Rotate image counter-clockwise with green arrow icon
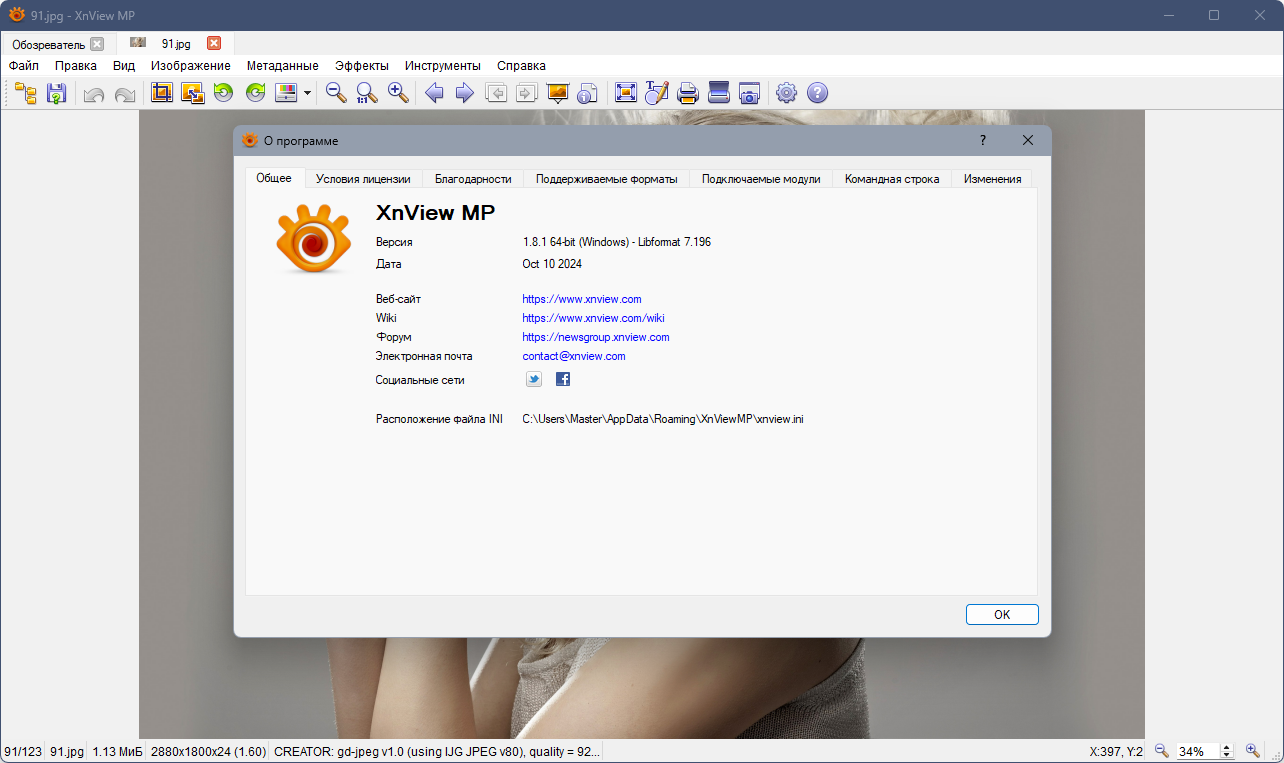Image resolution: width=1284 pixels, height=763 pixels. pyautogui.click(x=224, y=93)
